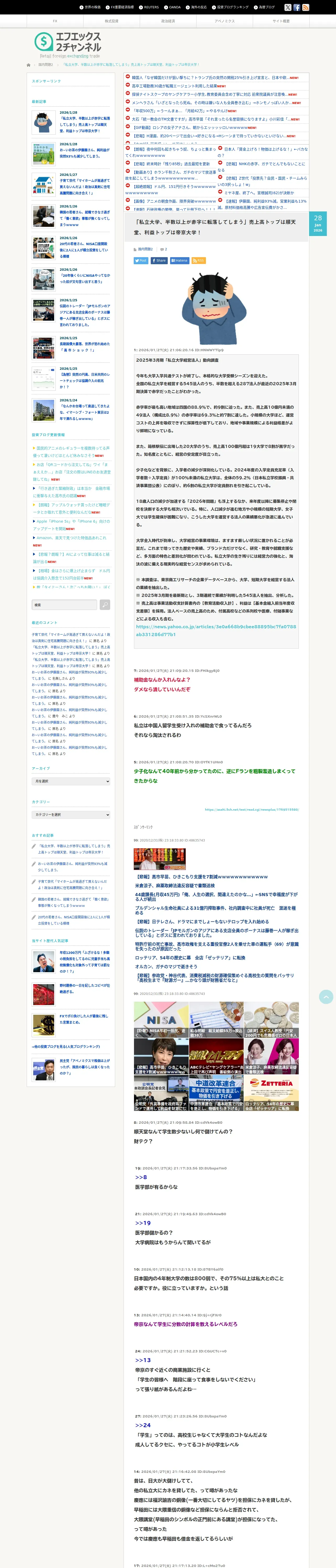Open popular article 年収1200万円「ふざけるな！多額の税負担
This screenshot has width=336, height=1568.
(x=85, y=962)
